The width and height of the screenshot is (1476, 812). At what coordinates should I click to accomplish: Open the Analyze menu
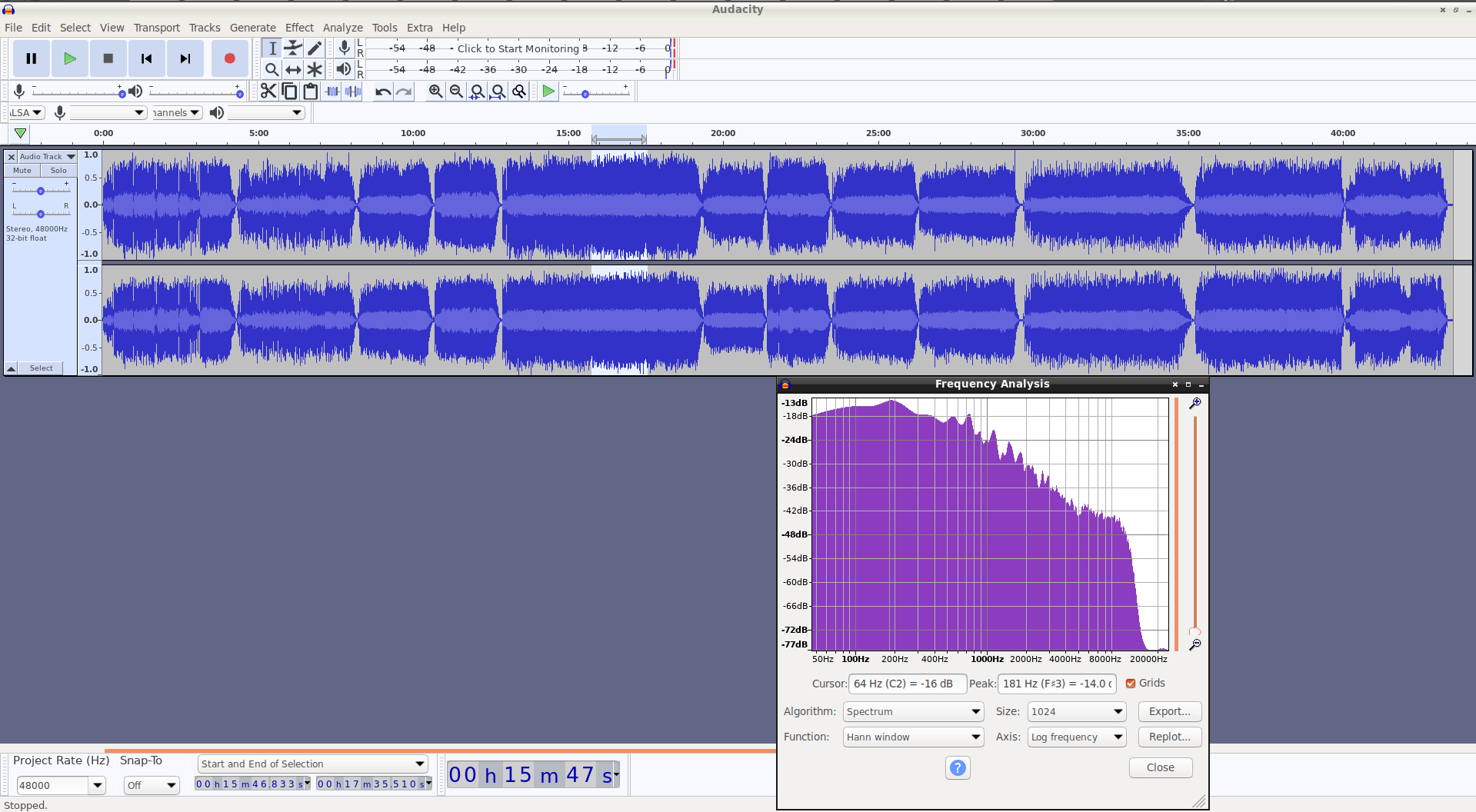pyautogui.click(x=342, y=28)
